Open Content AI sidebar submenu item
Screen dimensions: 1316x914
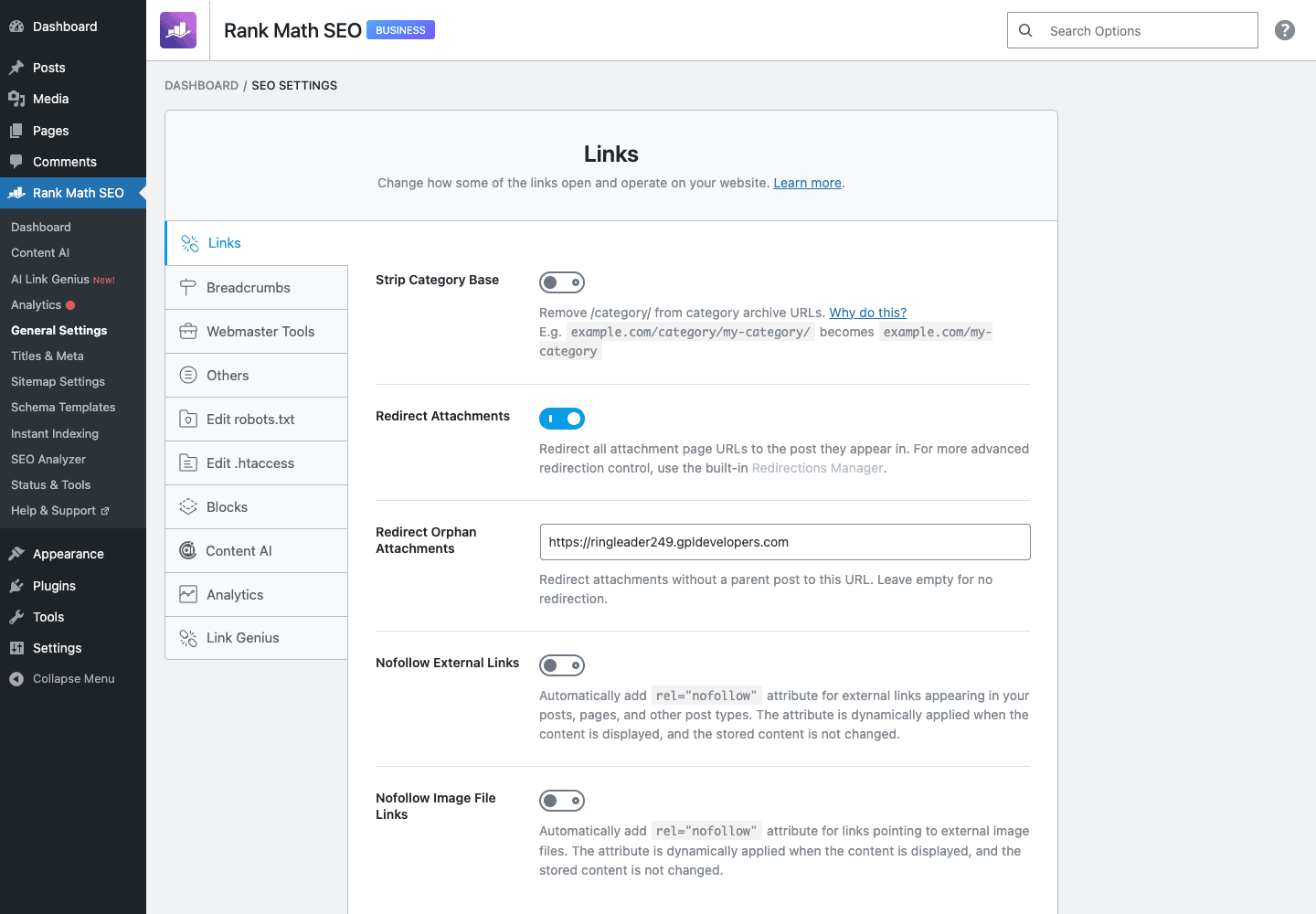[40, 252]
